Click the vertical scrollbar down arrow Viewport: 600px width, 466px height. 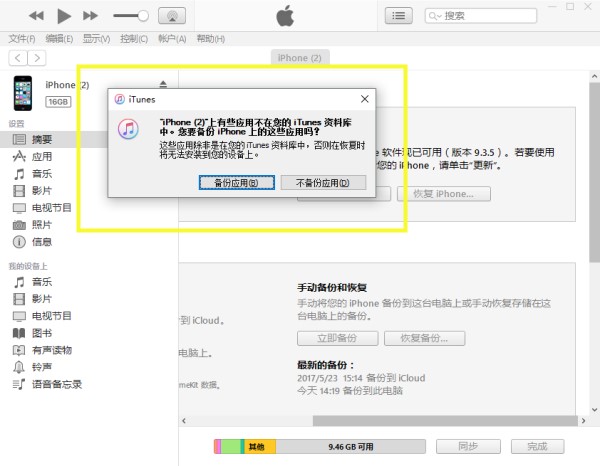point(594,409)
